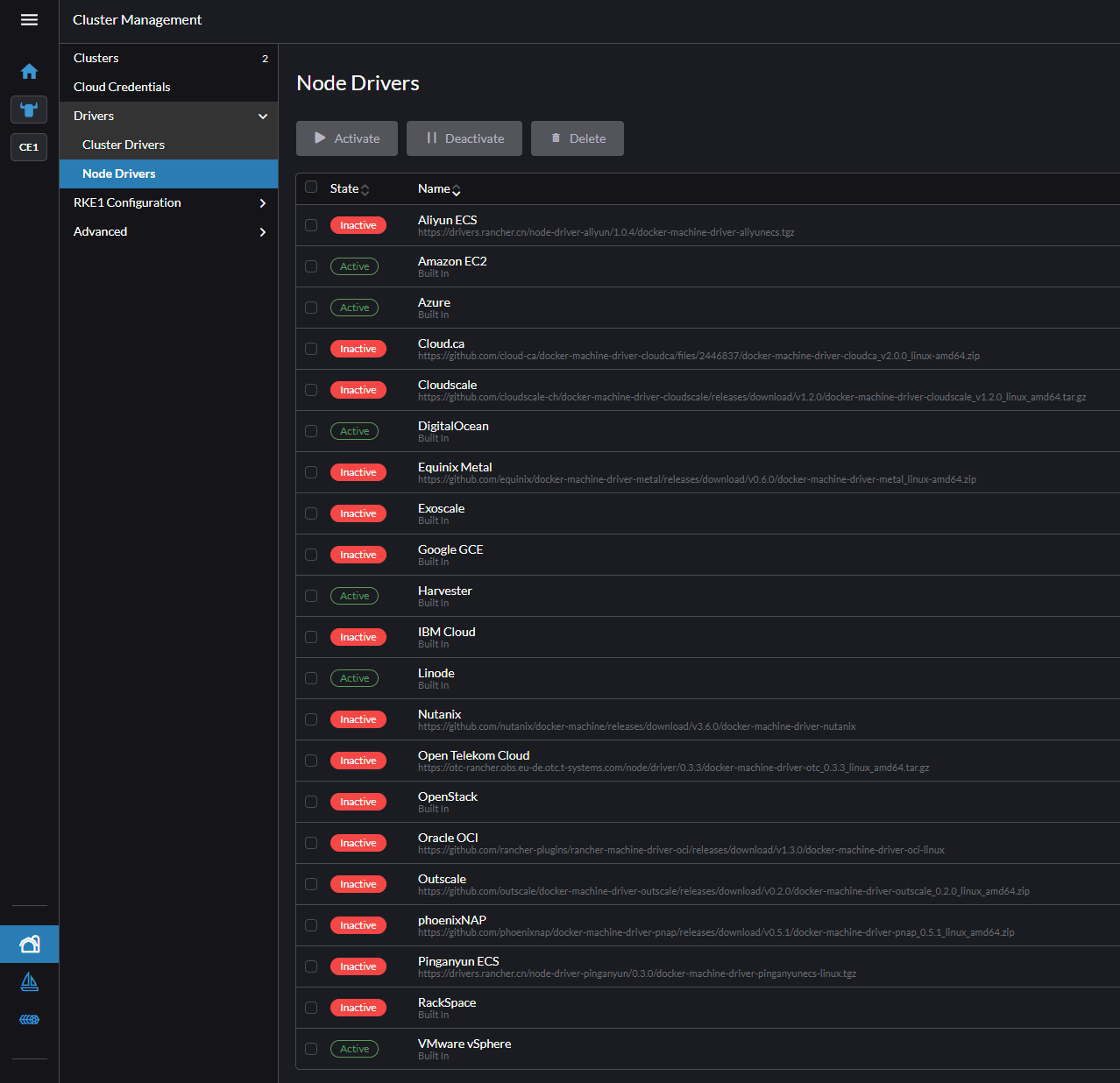This screenshot has width=1120, height=1083.
Task: Open the Nutanix driver download URL
Action: (637, 726)
